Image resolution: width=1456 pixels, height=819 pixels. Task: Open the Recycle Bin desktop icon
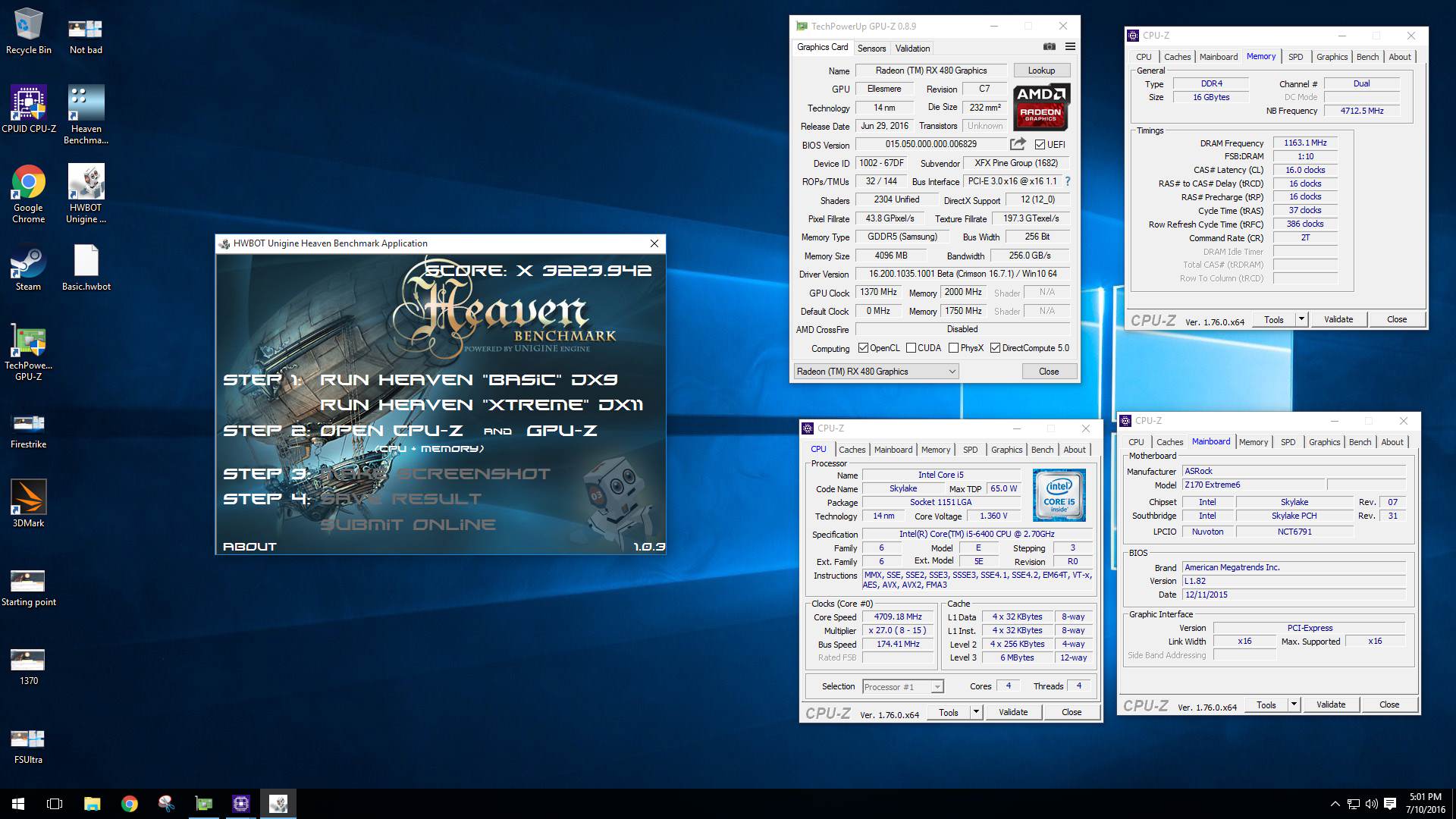(29, 32)
